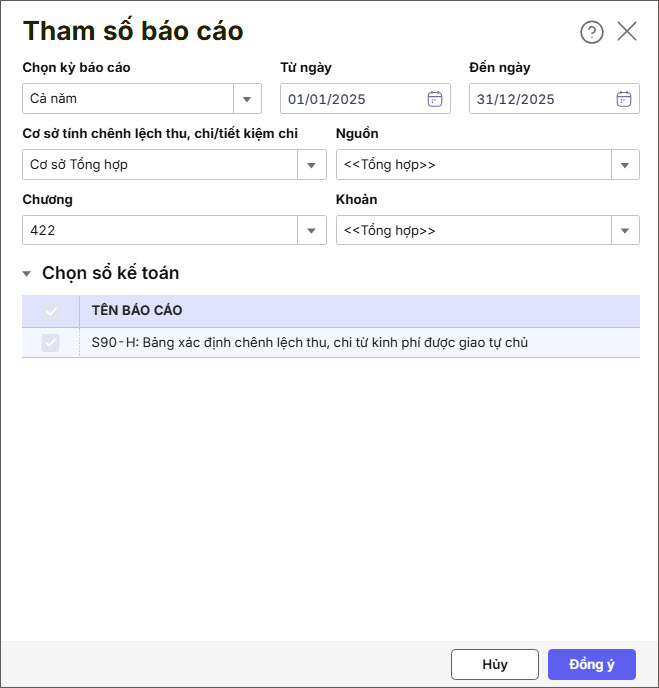This screenshot has width=659, height=688.
Task: Expand the Chọn kỳ báo cáo dropdown
Action: pyautogui.click(x=247, y=99)
